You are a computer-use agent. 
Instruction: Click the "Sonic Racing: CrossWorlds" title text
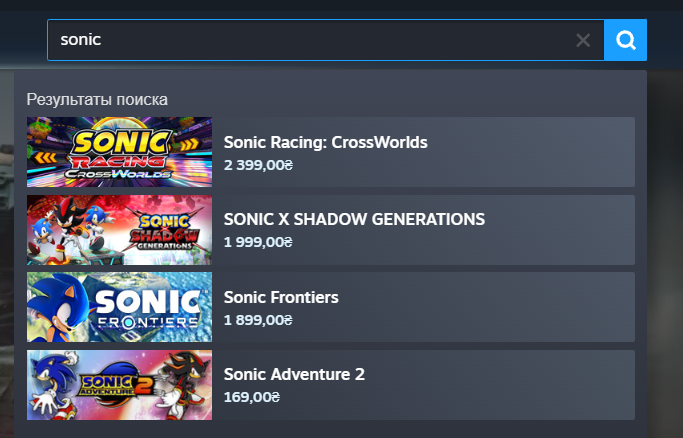coord(326,142)
